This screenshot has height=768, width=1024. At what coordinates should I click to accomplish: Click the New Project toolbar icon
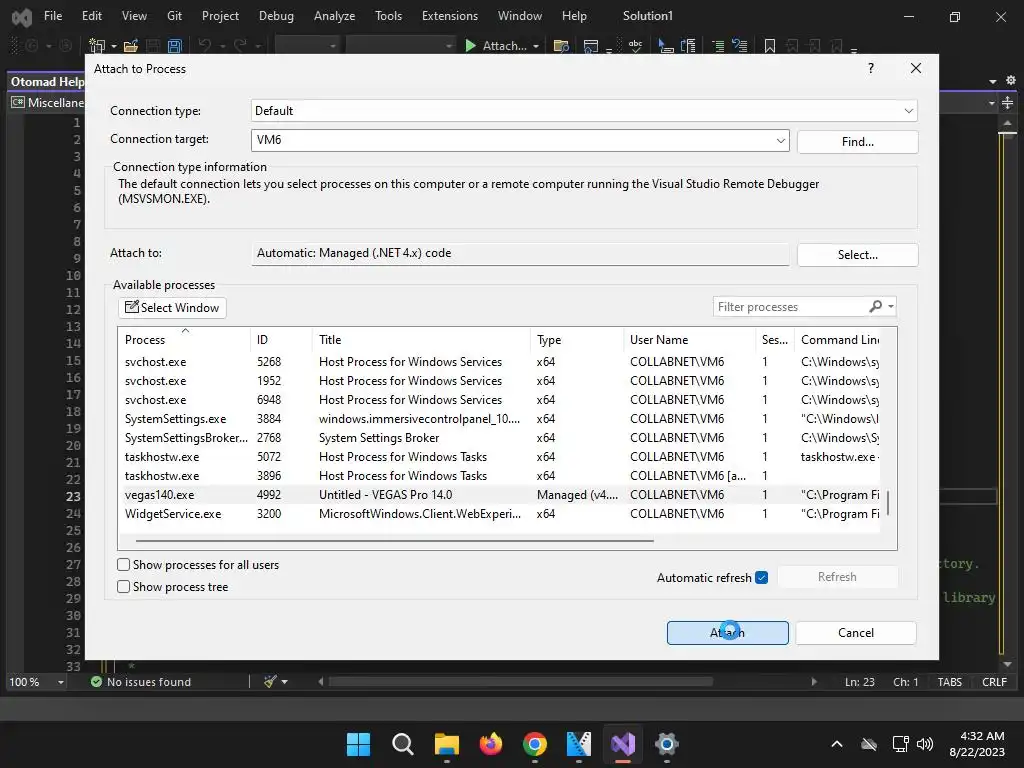click(97, 46)
